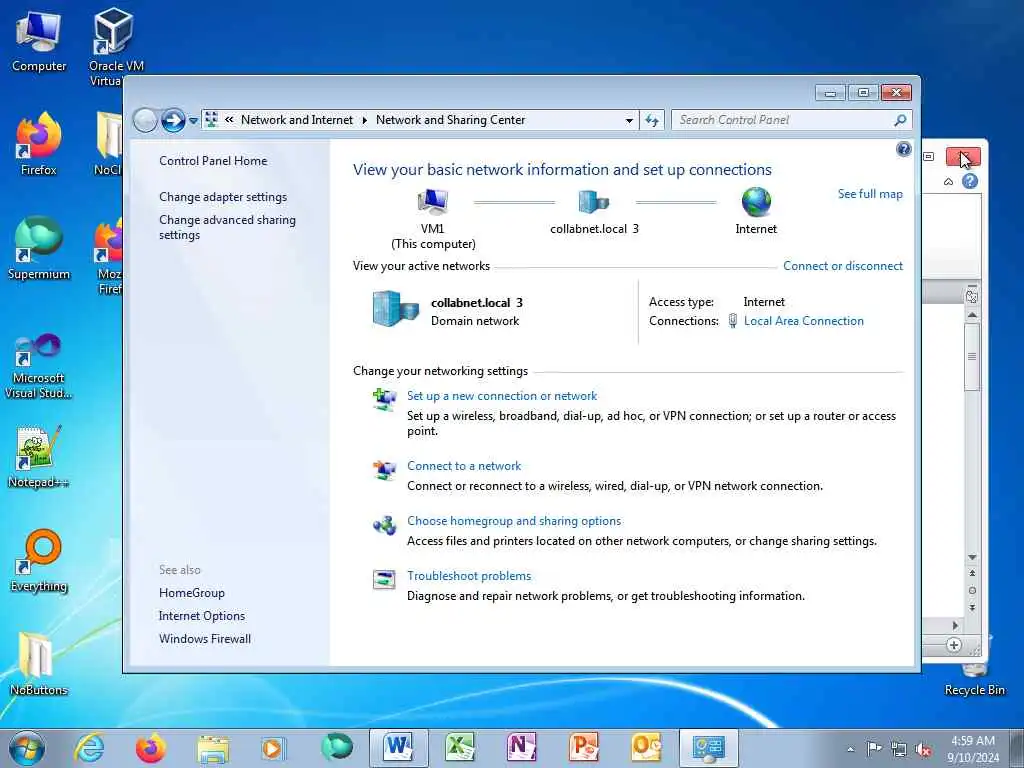Click See full map link
1024x768 pixels.
(x=870, y=194)
